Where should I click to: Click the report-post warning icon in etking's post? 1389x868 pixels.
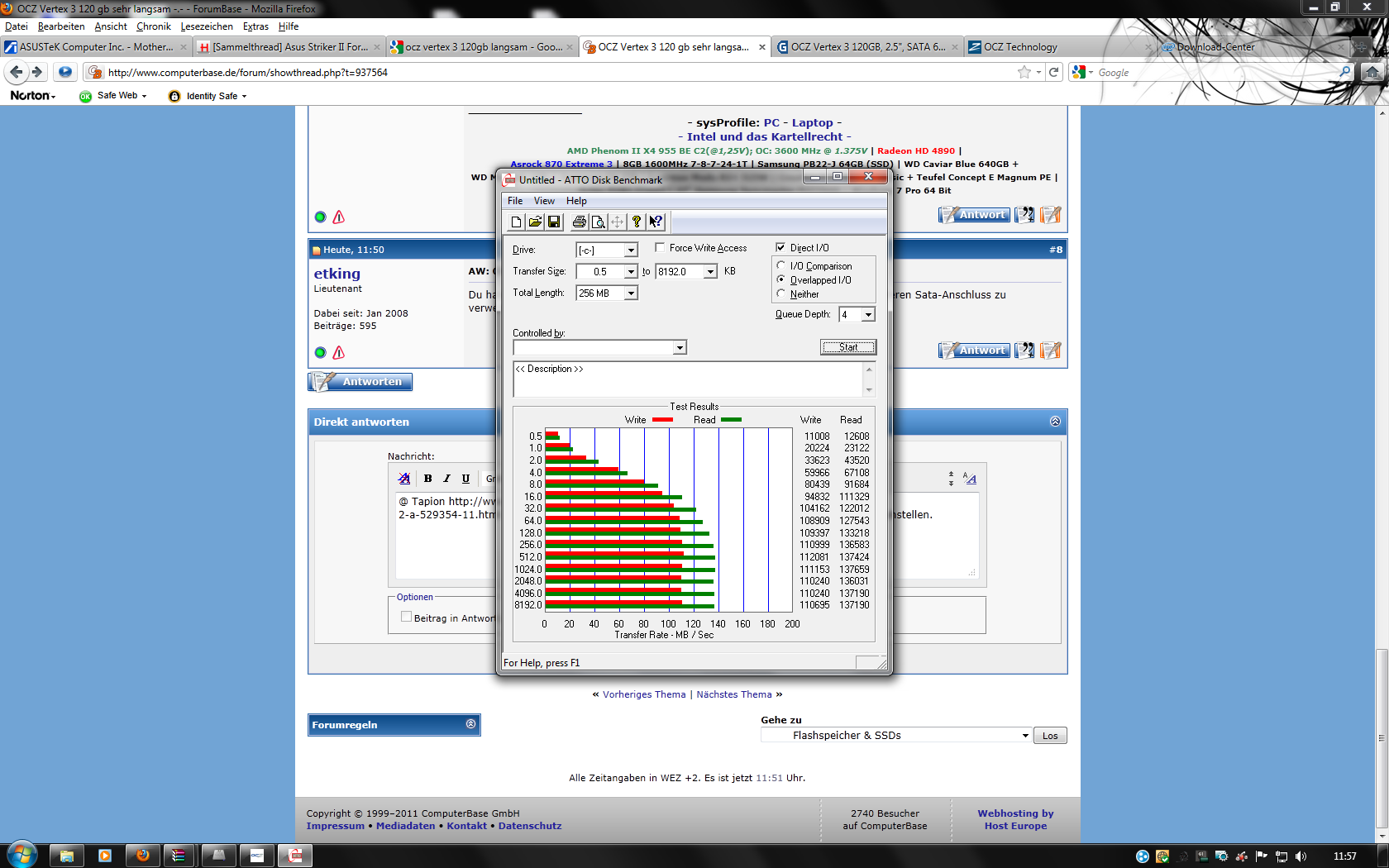click(x=339, y=352)
